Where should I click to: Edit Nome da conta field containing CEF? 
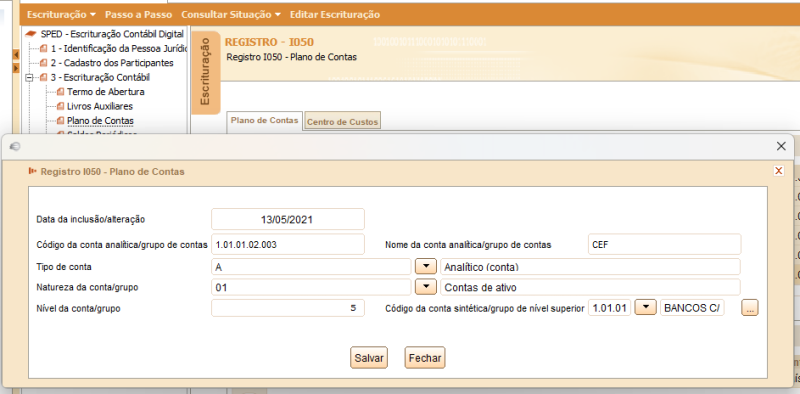(x=664, y=244)
